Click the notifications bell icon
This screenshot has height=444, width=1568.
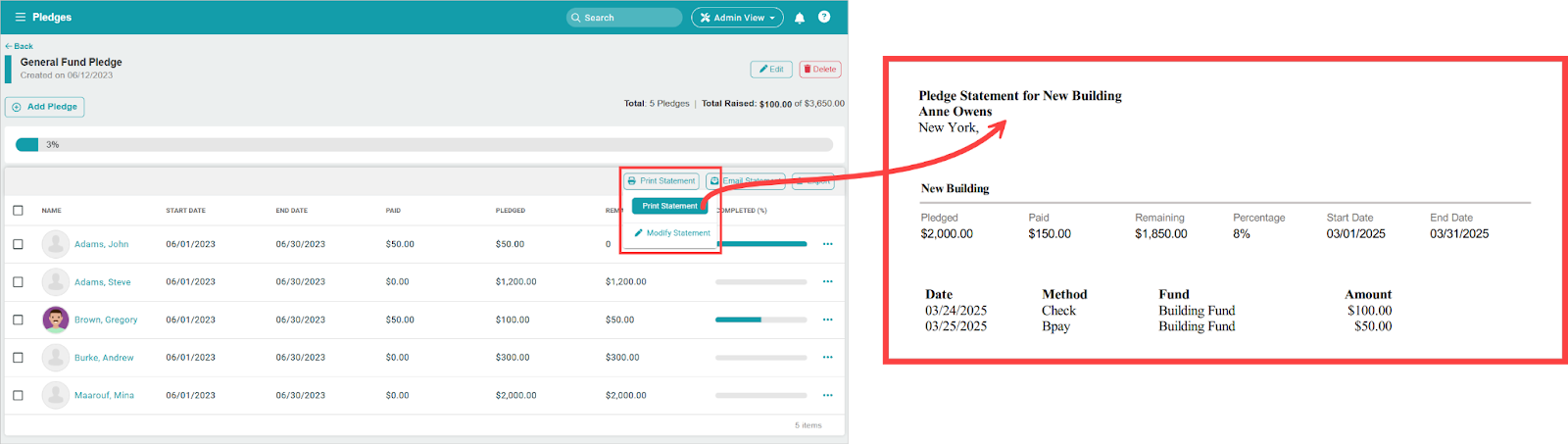[x=800, y=18]
